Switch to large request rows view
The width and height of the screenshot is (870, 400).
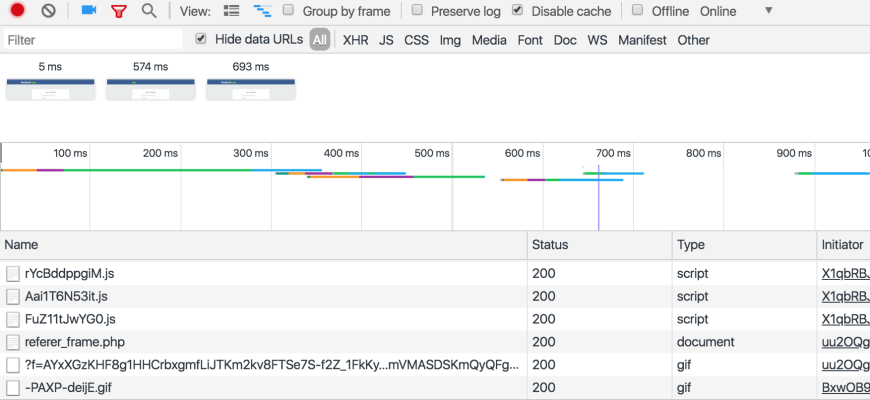click(231, 11)
